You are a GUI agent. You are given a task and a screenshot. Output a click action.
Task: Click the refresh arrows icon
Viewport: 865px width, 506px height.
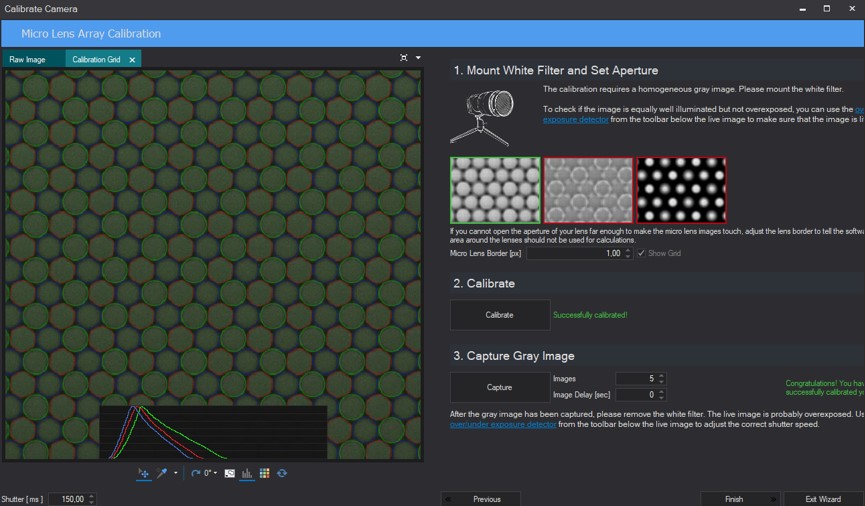[x=282, y=473]
